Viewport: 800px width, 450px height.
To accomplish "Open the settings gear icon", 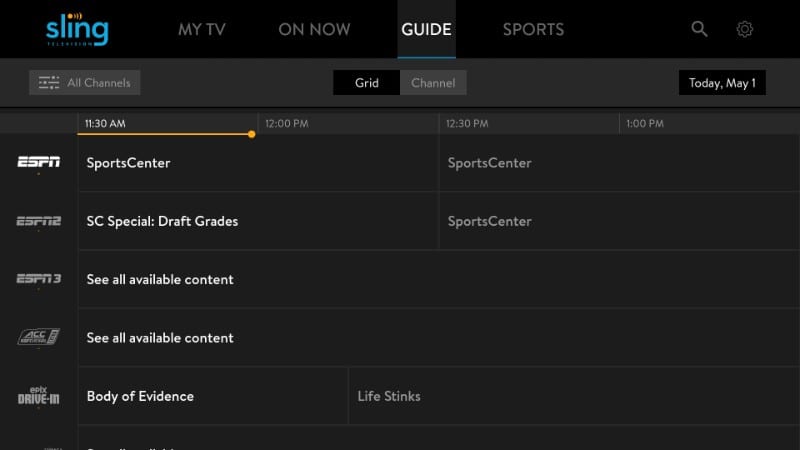I will (744, 29).
